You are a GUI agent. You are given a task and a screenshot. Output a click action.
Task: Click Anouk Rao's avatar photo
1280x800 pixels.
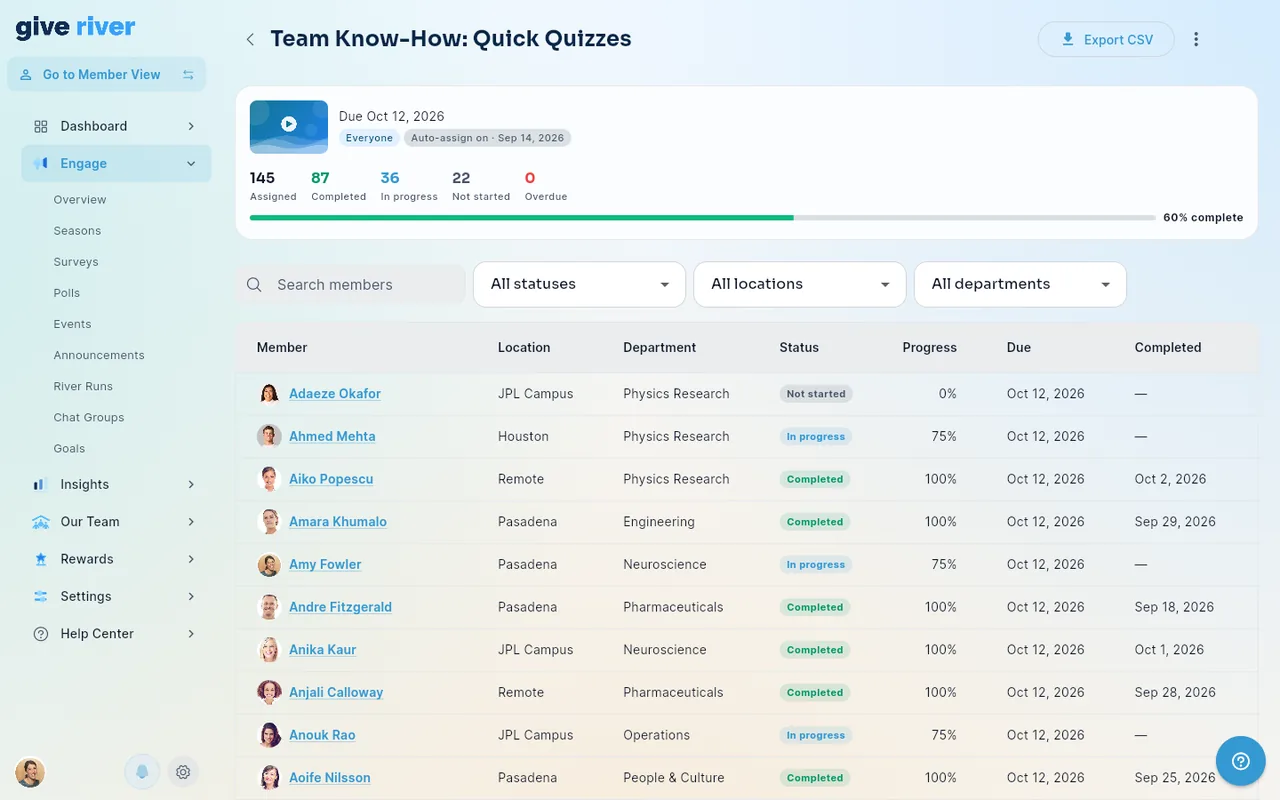(x=269, y=735)
